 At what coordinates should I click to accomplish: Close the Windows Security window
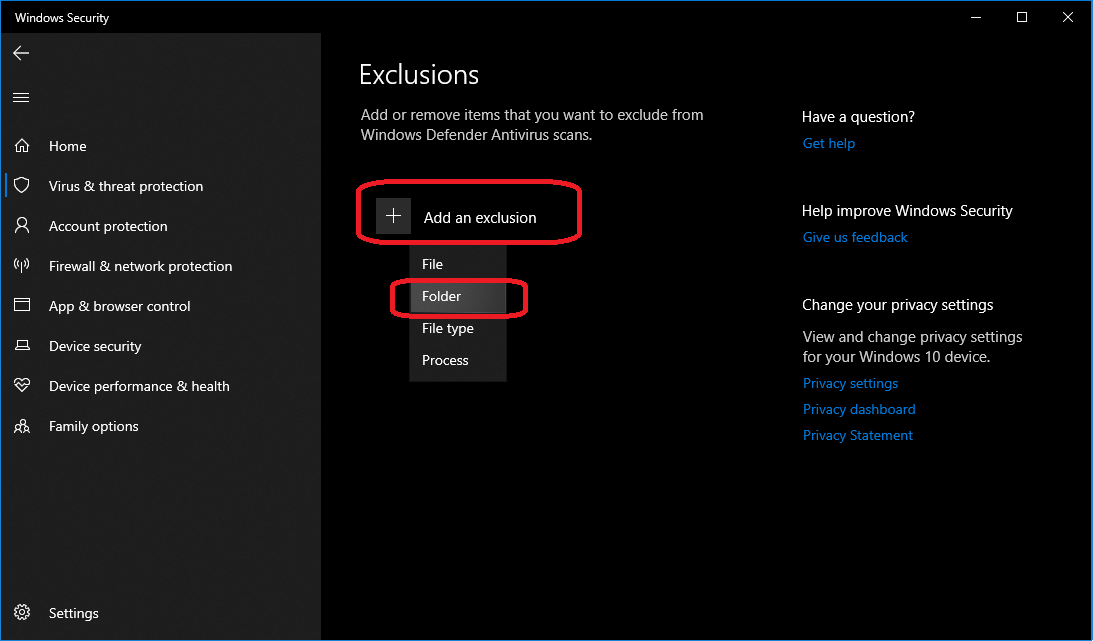[x=1068, y=17]
